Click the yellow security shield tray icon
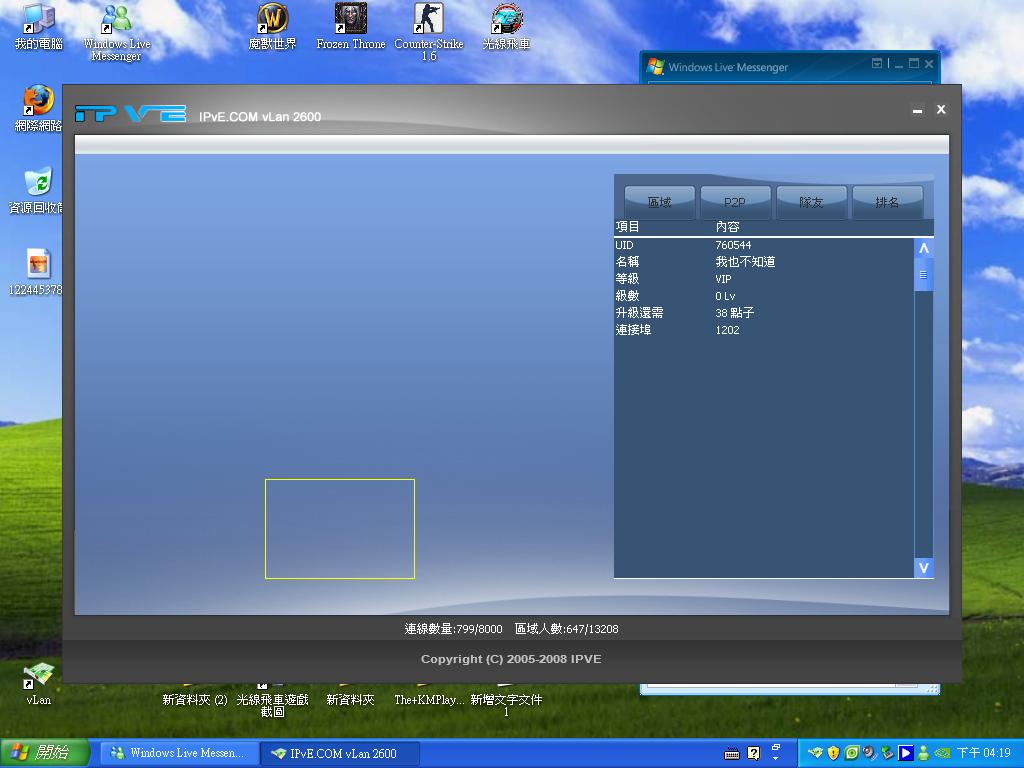1024x768 pixels. coord(833,753)
